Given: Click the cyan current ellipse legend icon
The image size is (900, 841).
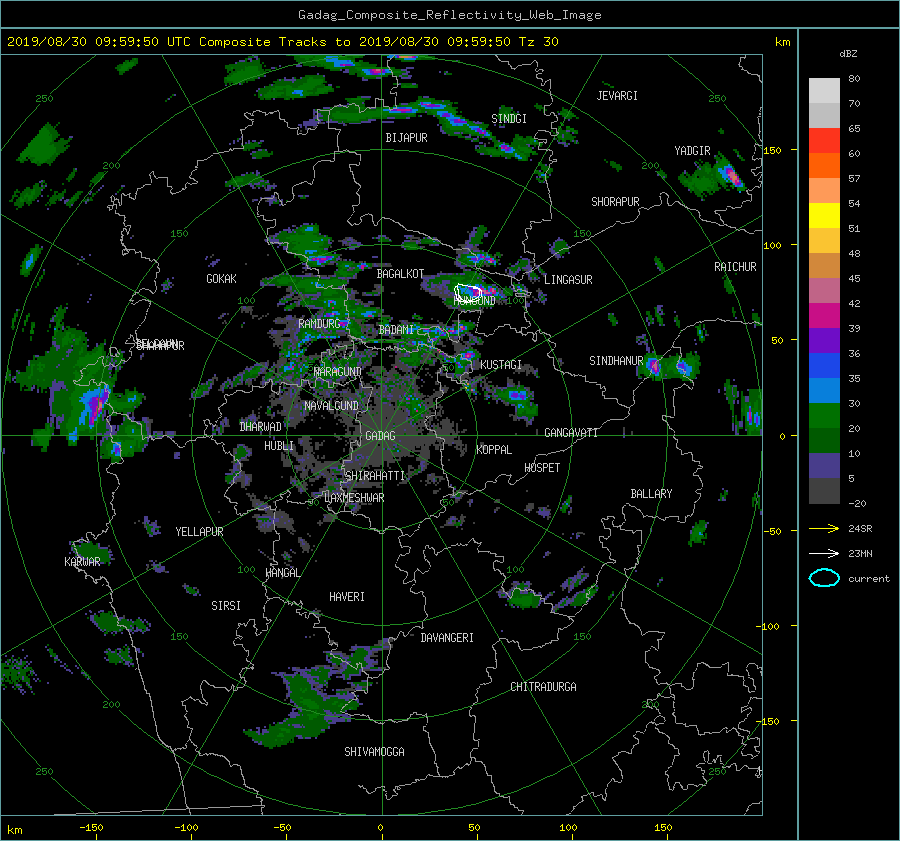Looking at the screenshot, I should (x=824, y=578).
